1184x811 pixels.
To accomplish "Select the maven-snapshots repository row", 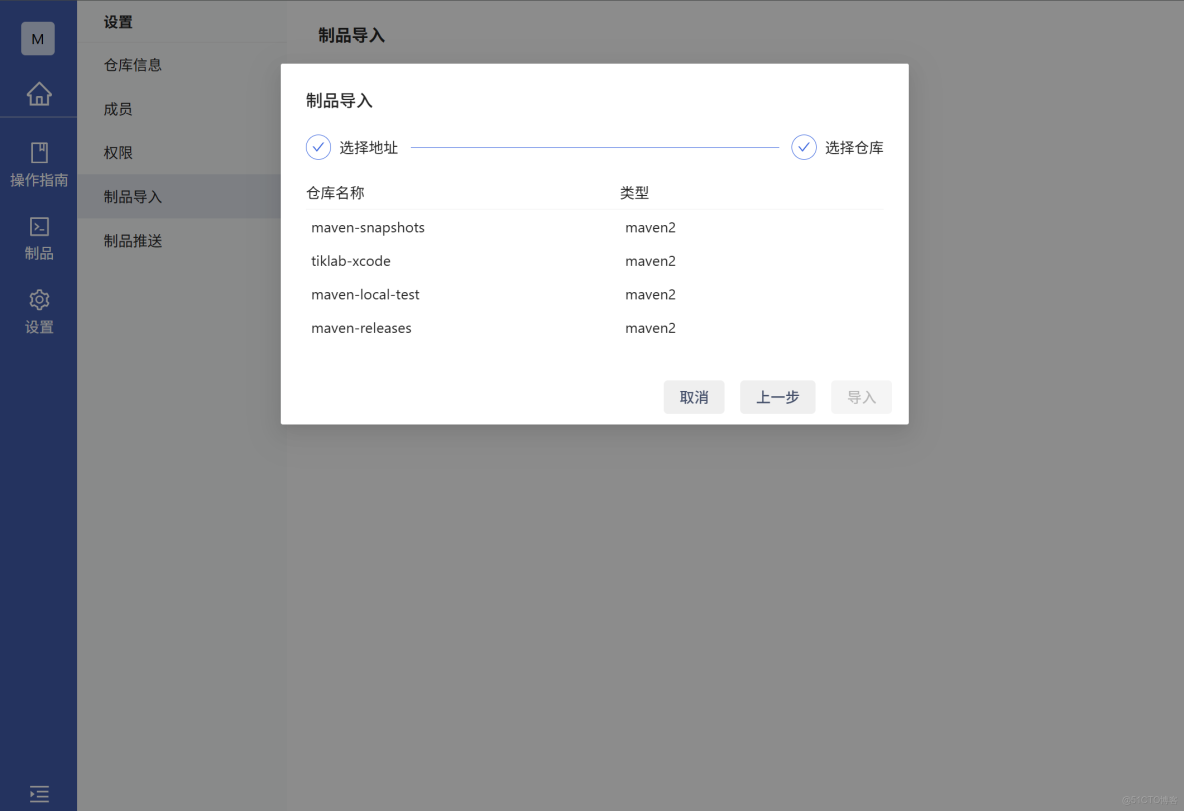I will tap(368, 227).
